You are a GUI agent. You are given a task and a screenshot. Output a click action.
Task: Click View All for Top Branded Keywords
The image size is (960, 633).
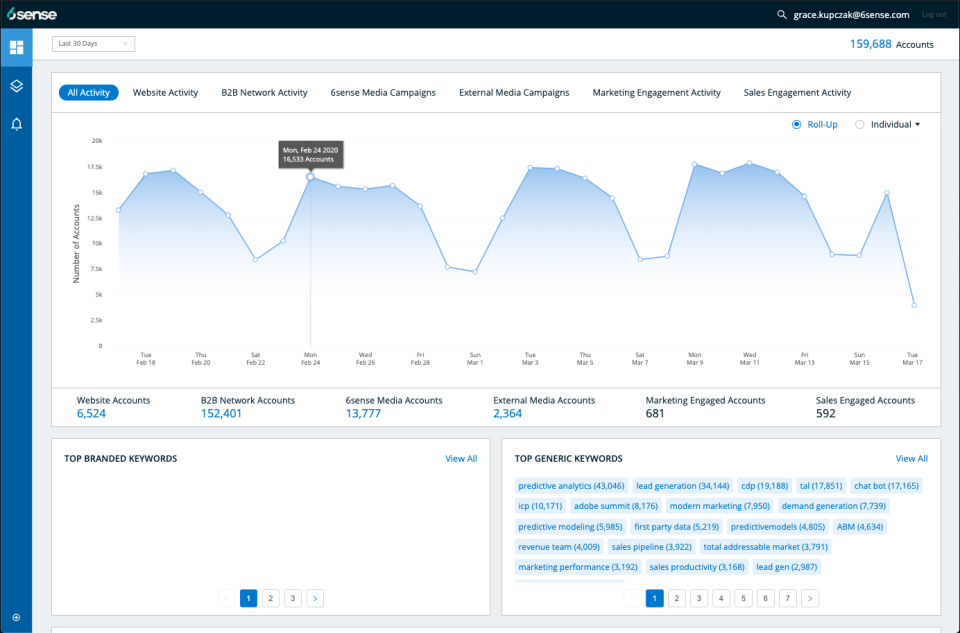pyautogui.click(x=460, y=458)
